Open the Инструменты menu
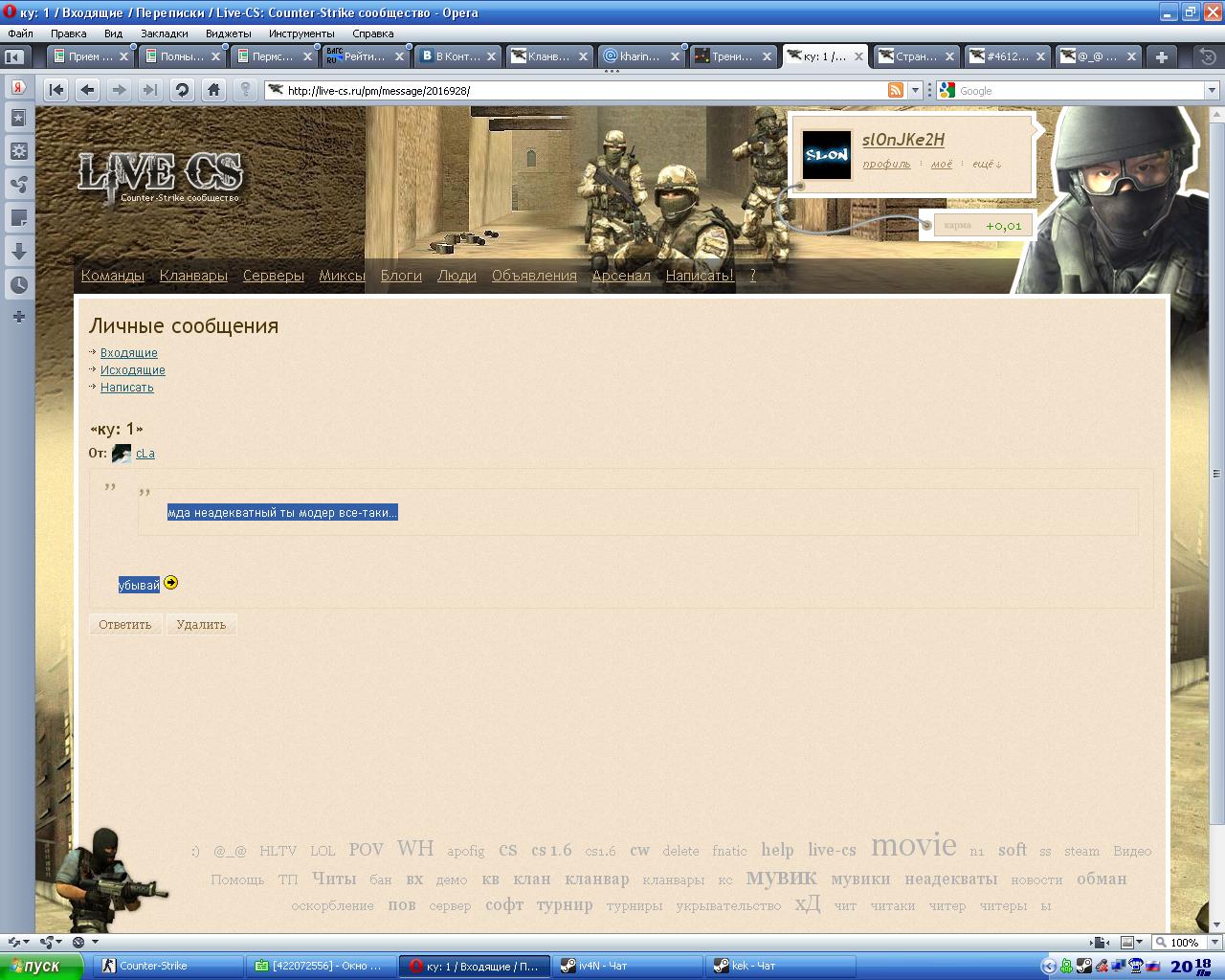The image size is (1225, 980). pyautogui.click(x=301, y=33)
